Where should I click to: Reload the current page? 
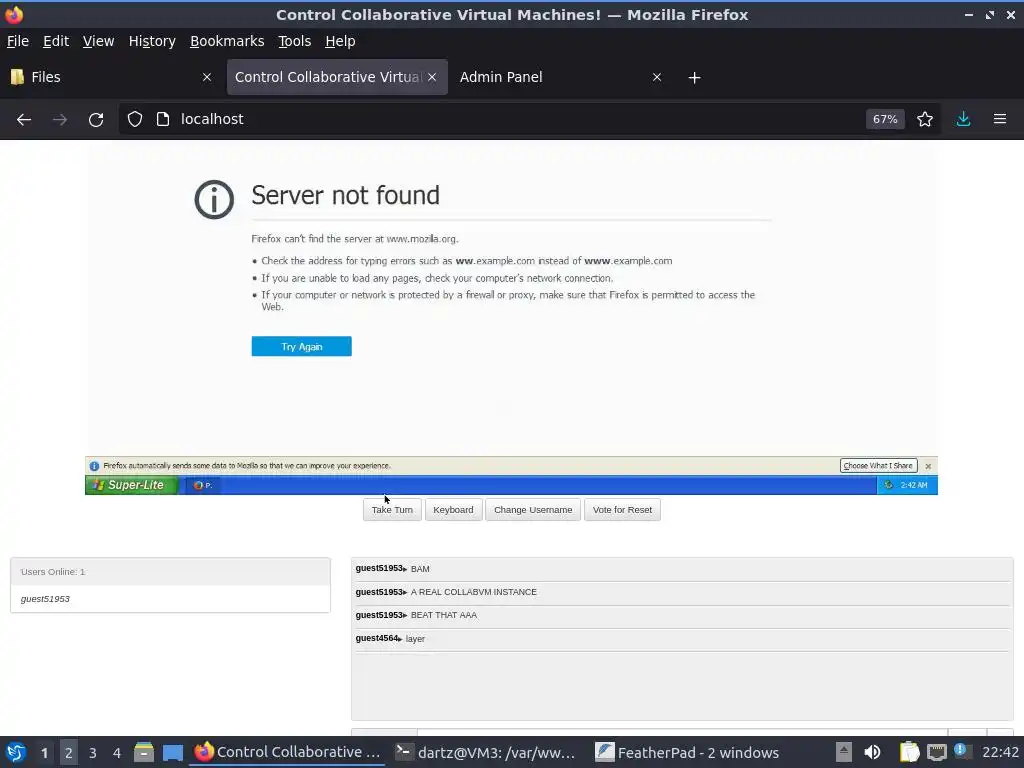coord(96,120)
